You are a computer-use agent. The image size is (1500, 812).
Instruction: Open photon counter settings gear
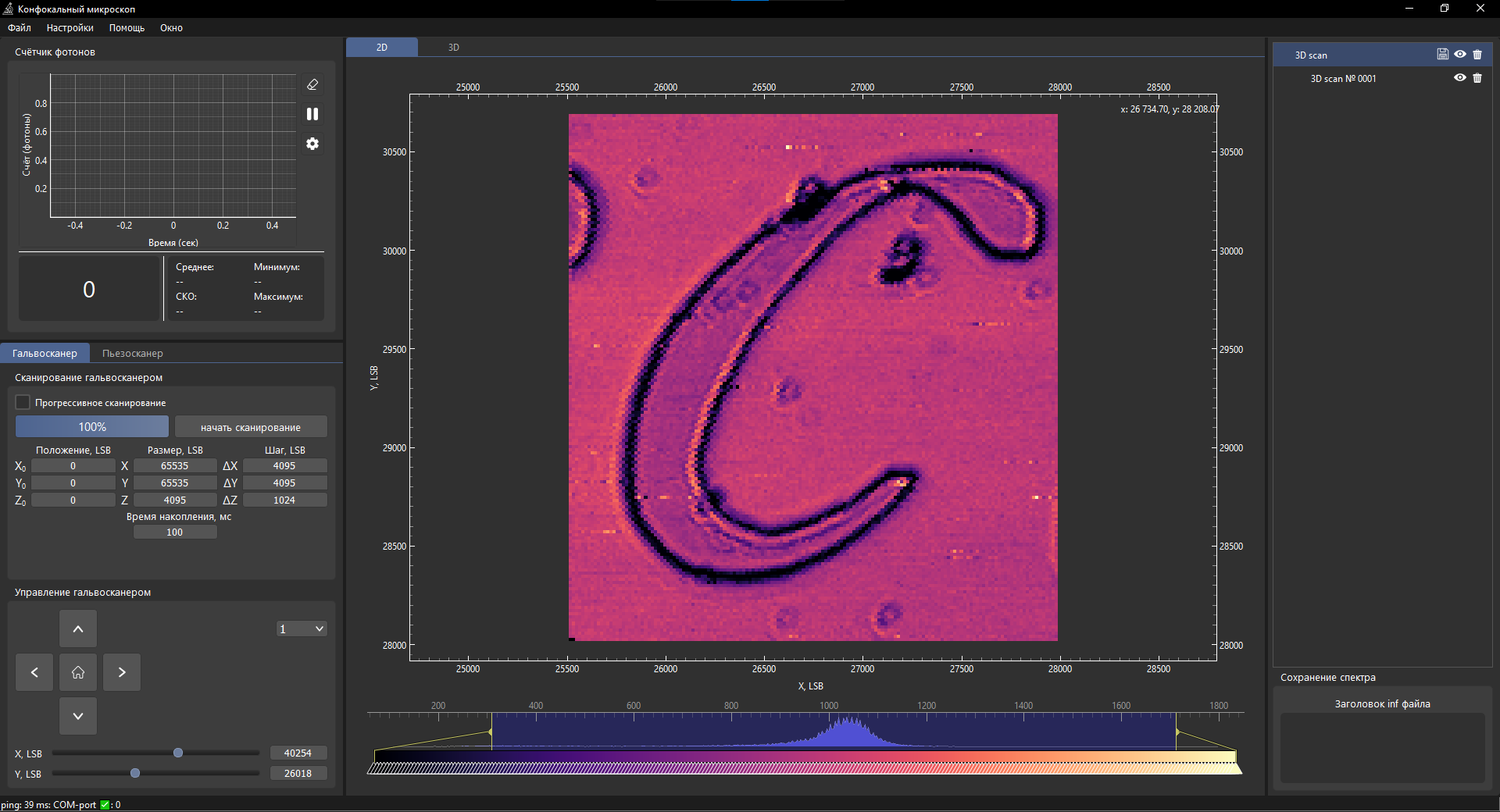point(312,144)
